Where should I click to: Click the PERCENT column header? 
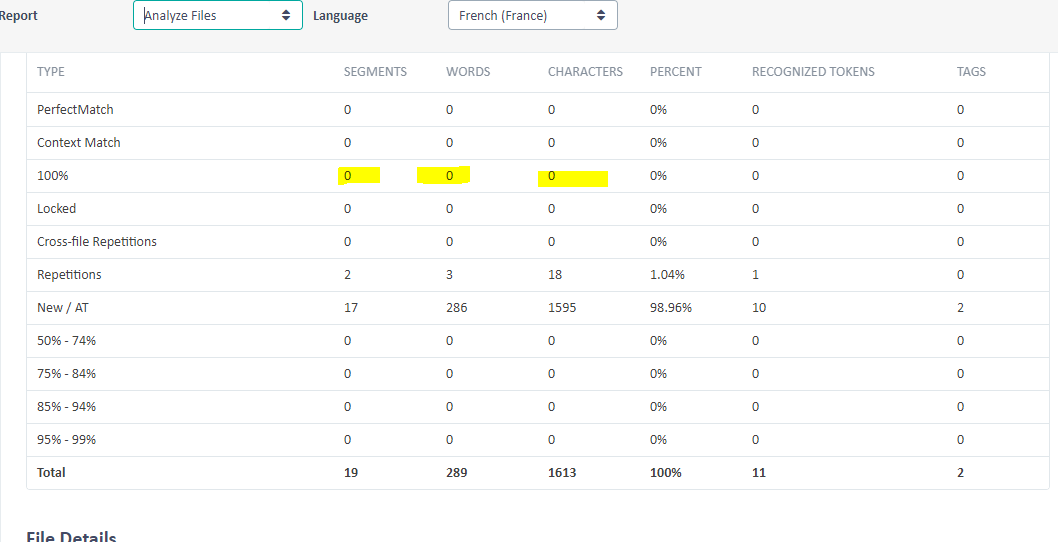[675, 72]
